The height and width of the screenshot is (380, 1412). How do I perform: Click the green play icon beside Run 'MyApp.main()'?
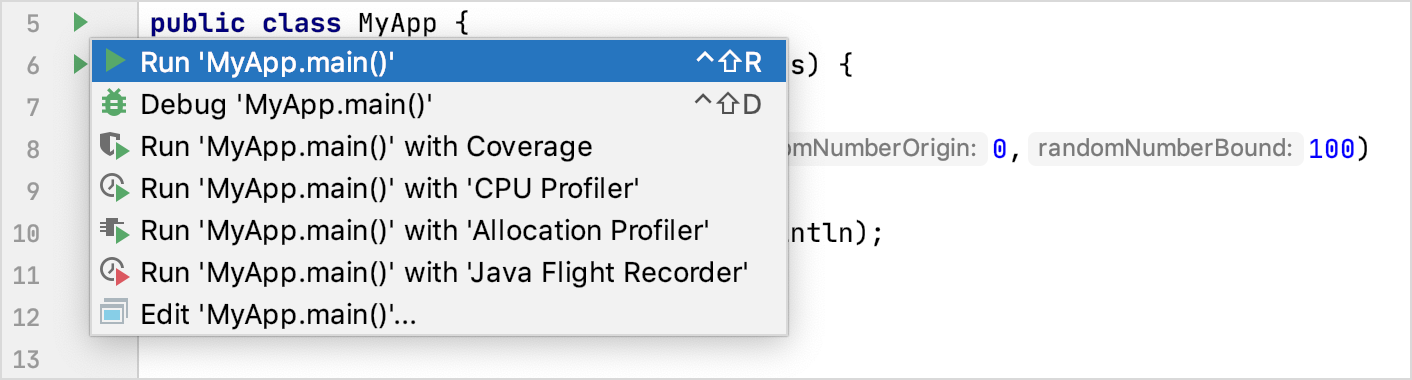coord(115,63)
